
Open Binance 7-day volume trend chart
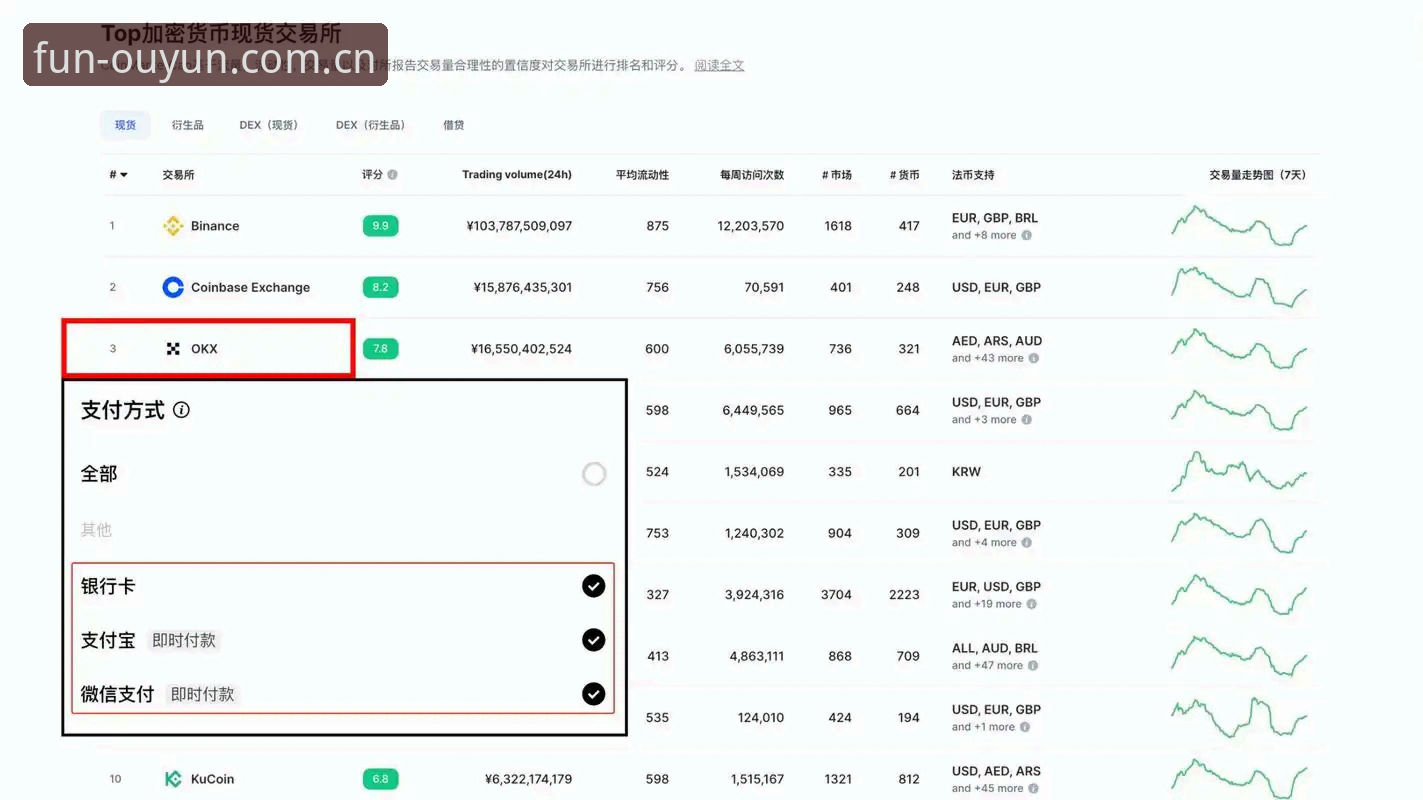tap(1239, 226)
